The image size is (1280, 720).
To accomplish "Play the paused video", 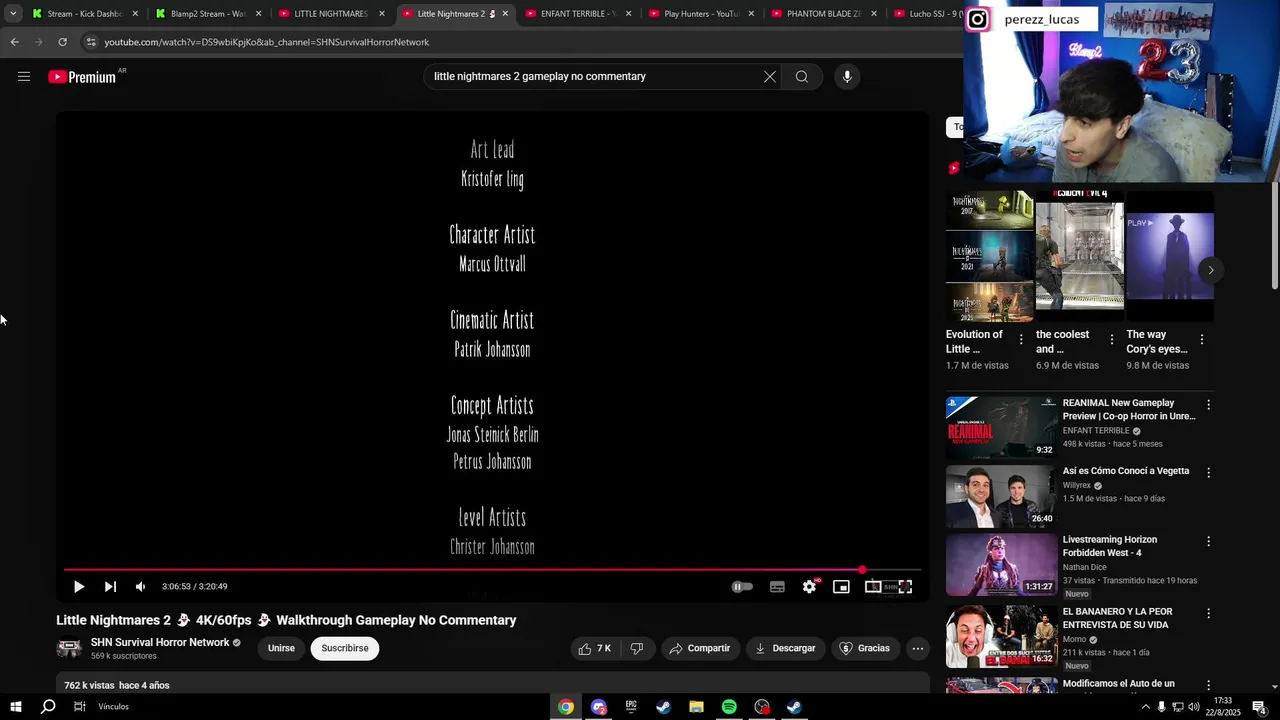I will [79, 587].
